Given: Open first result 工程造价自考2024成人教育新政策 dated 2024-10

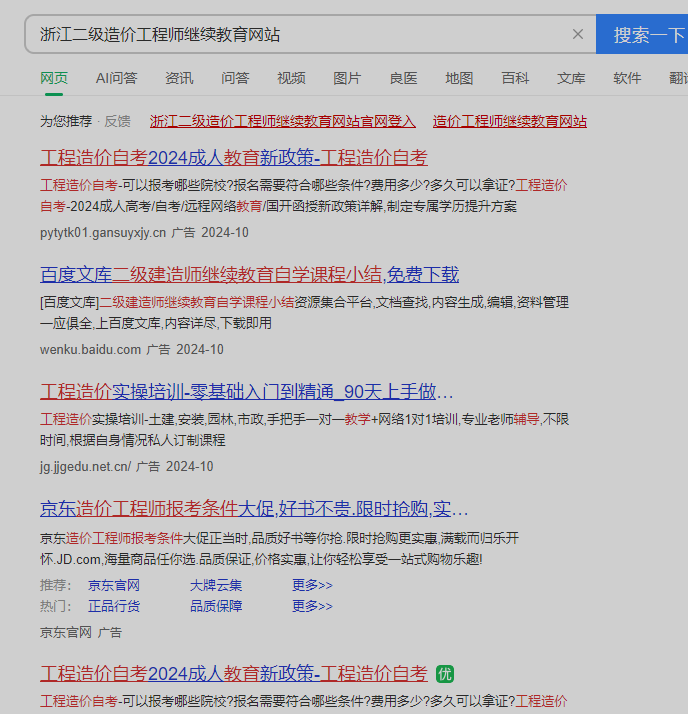Looking at the screenshot, I should (x=234, y=158).
